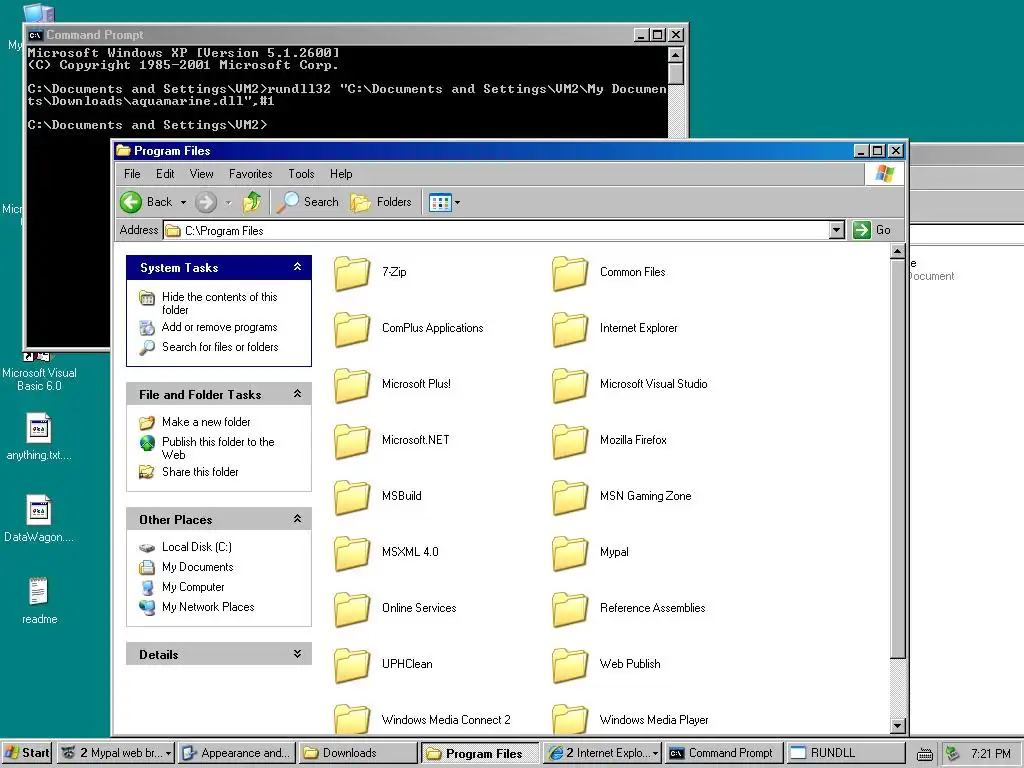Collapse the Other Places panel
The image size is (1024, 768).
click(x=297, y=519)
